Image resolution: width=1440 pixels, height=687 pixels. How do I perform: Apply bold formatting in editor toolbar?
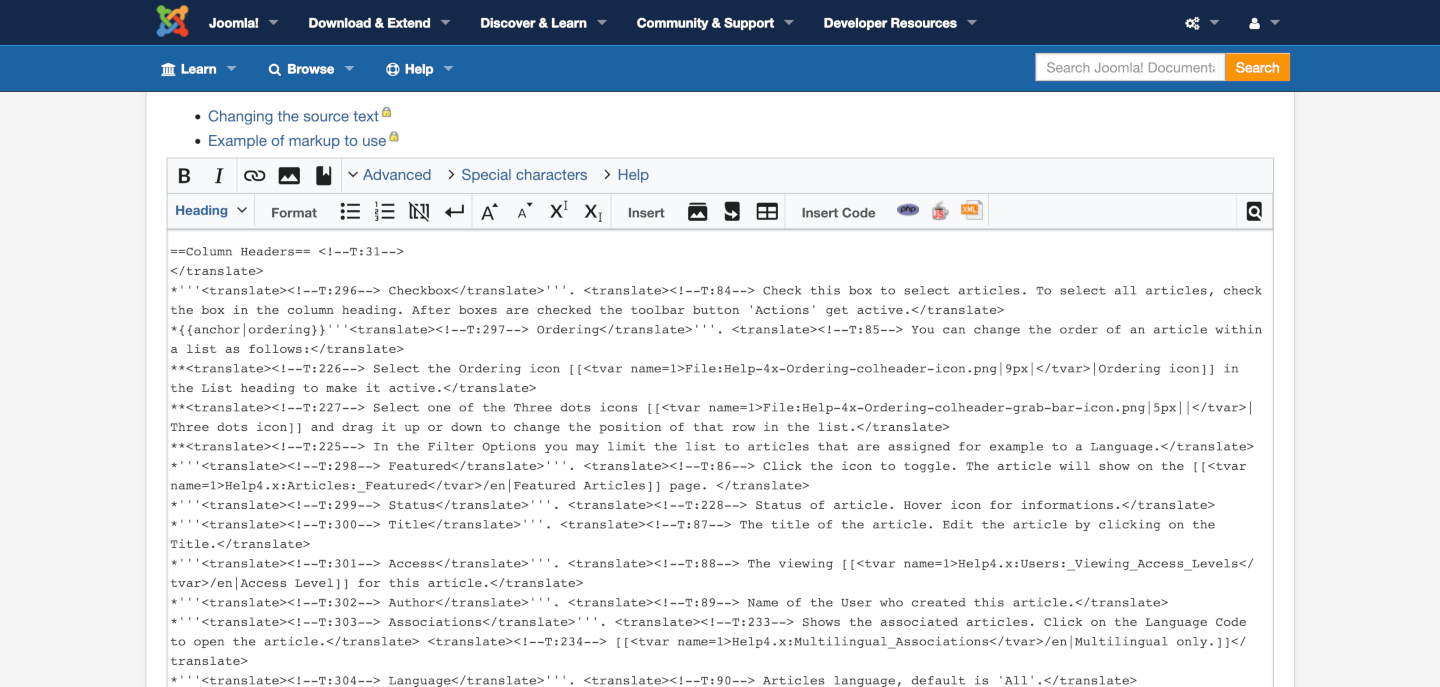(184, 176)
